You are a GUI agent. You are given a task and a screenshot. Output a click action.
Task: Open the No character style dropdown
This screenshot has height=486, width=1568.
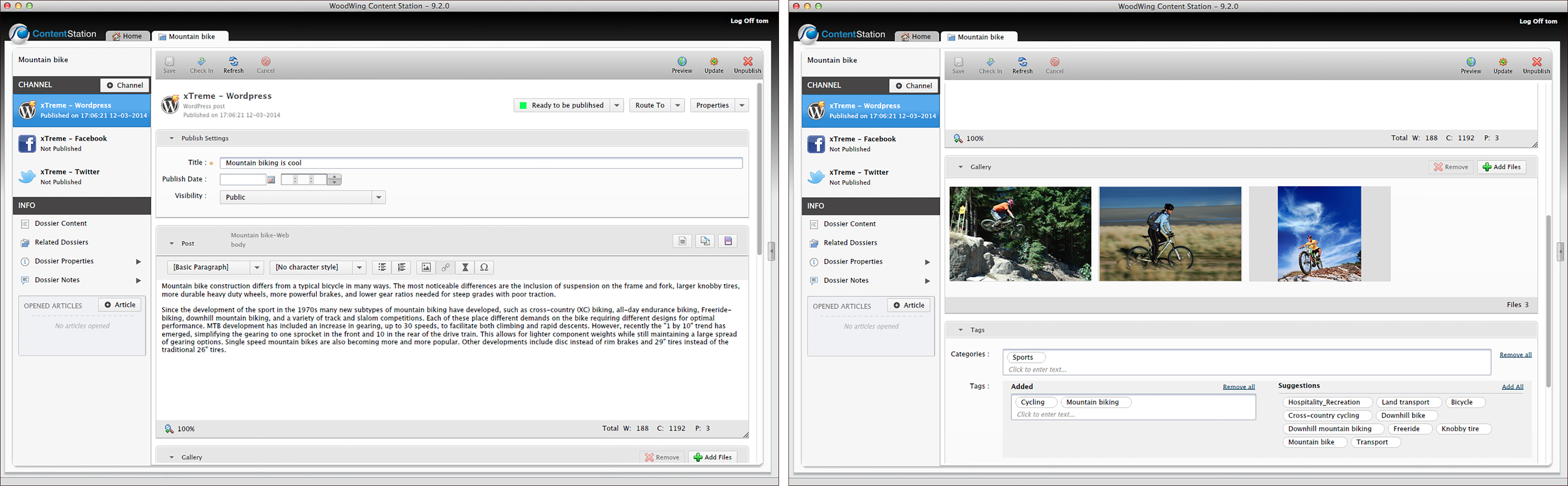tap(359, 268)
